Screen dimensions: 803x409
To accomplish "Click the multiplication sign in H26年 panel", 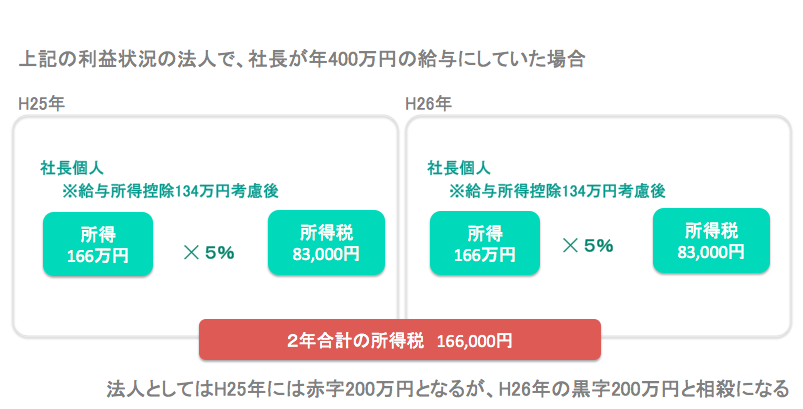I will click(570, 246).
